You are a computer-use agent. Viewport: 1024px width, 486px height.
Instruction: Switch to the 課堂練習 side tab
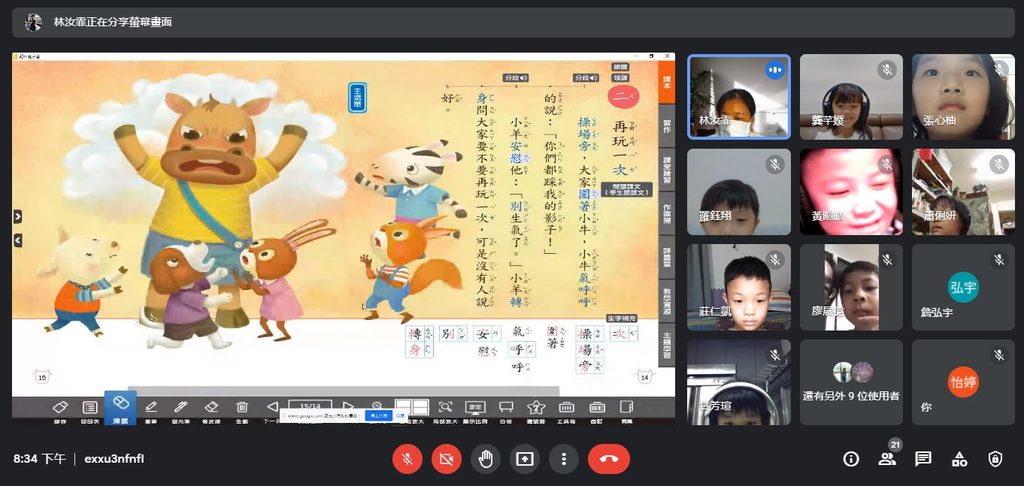point(666,169)
